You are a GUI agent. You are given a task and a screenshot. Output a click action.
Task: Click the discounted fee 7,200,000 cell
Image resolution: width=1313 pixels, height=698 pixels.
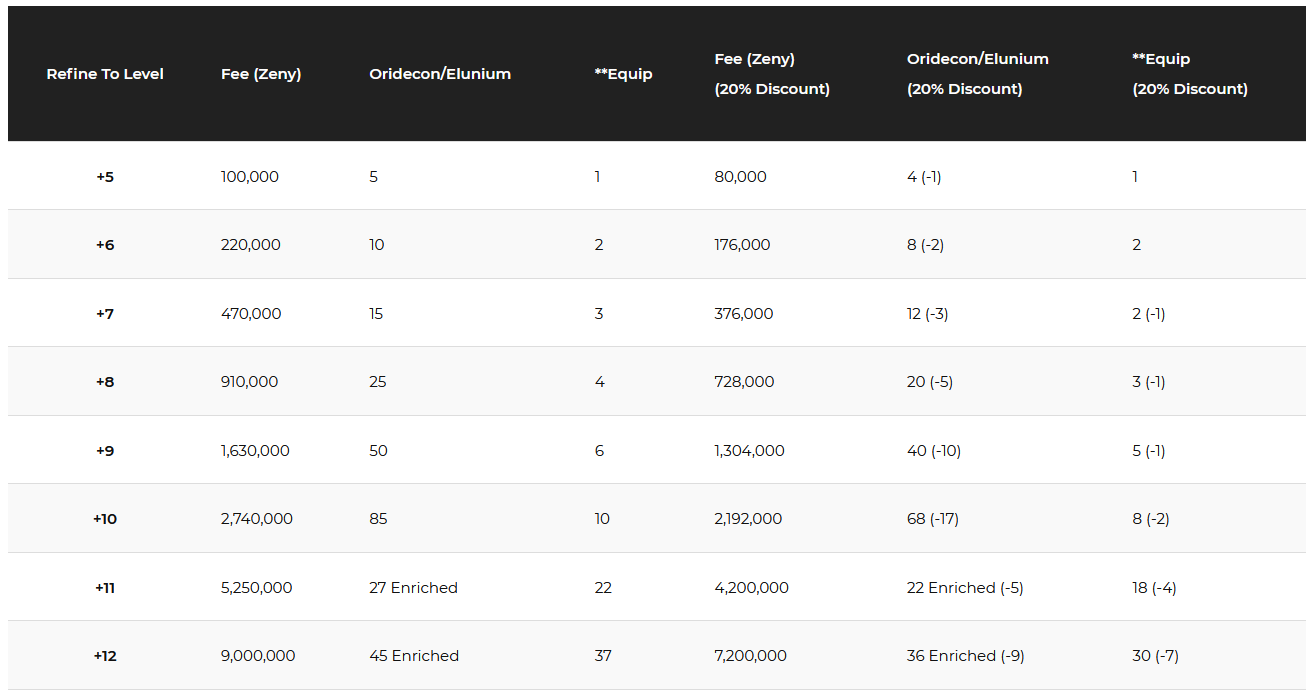click(x=750, y=656)
